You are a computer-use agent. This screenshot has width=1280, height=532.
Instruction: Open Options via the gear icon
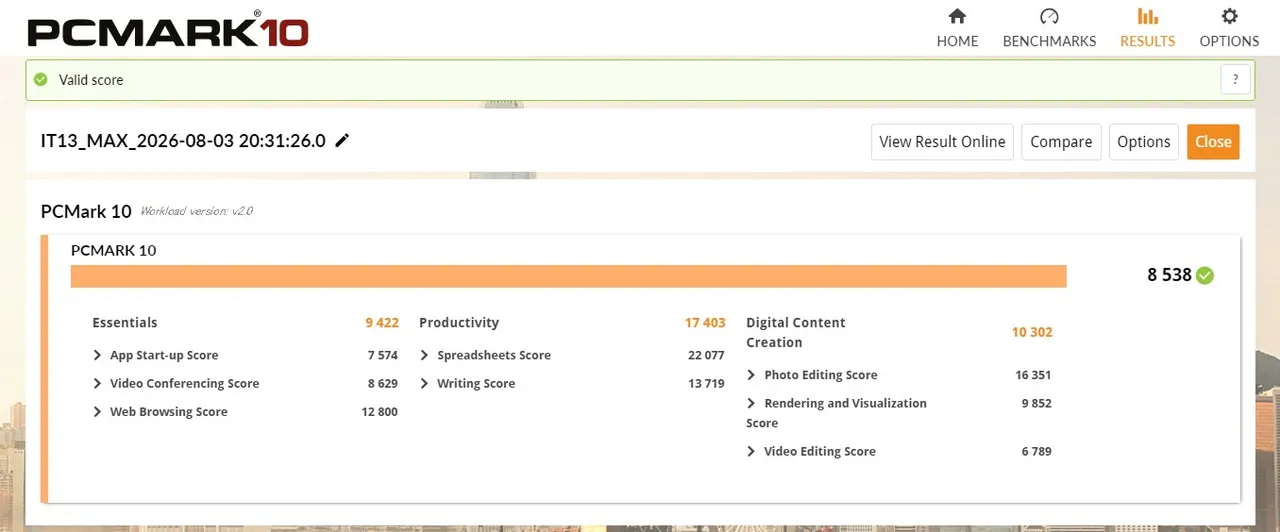pos(1230,16)
